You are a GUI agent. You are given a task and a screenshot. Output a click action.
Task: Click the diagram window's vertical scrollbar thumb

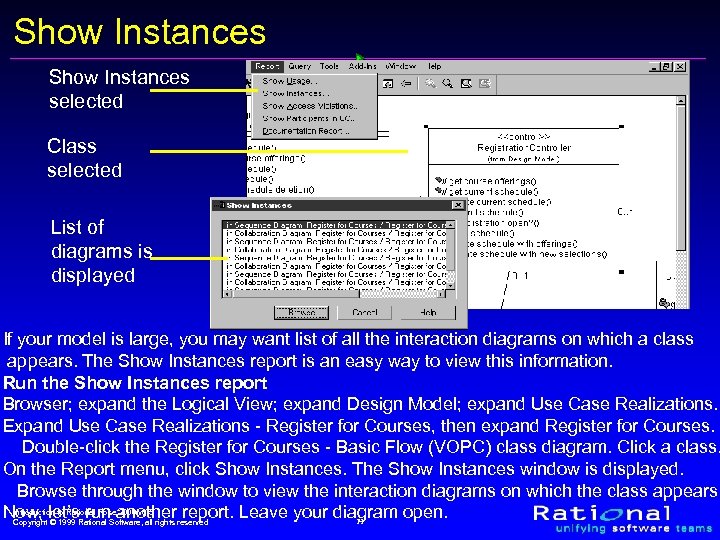point(681,178)
